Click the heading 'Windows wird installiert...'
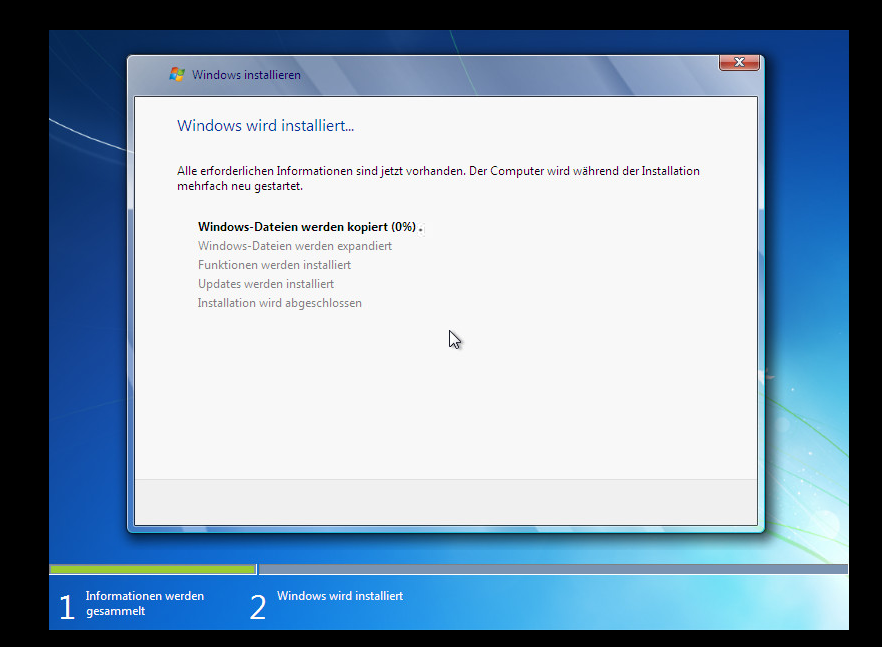This screenshot has height=647, width=882. (x=266, y=125)
